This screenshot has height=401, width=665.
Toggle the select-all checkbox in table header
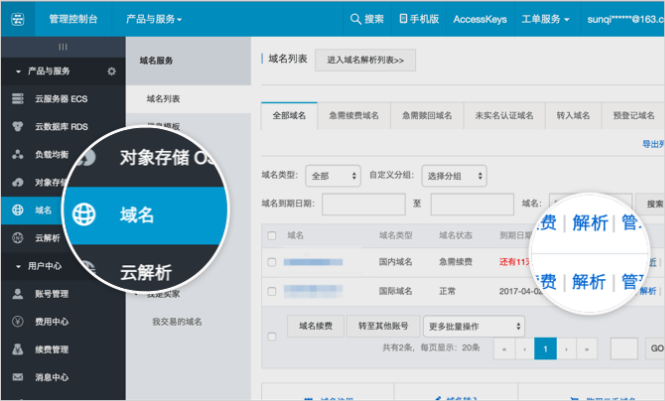pos(271,235)
